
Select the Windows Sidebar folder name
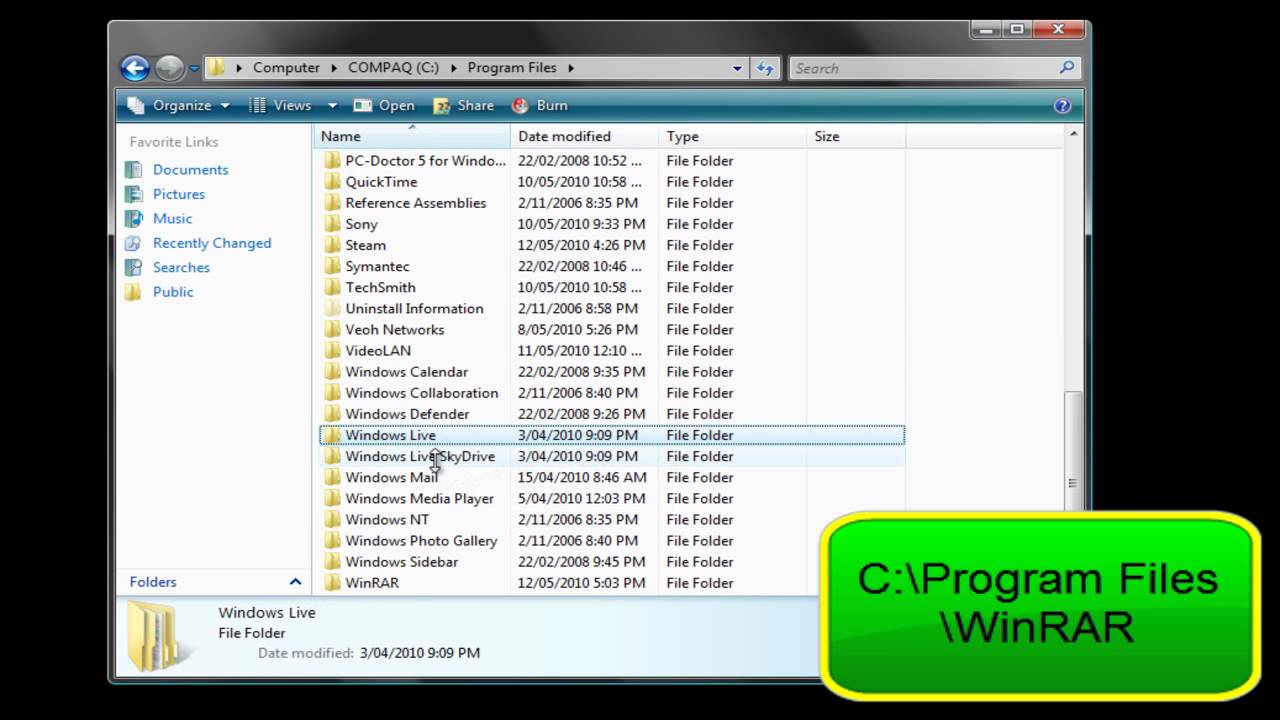[401, 561]
